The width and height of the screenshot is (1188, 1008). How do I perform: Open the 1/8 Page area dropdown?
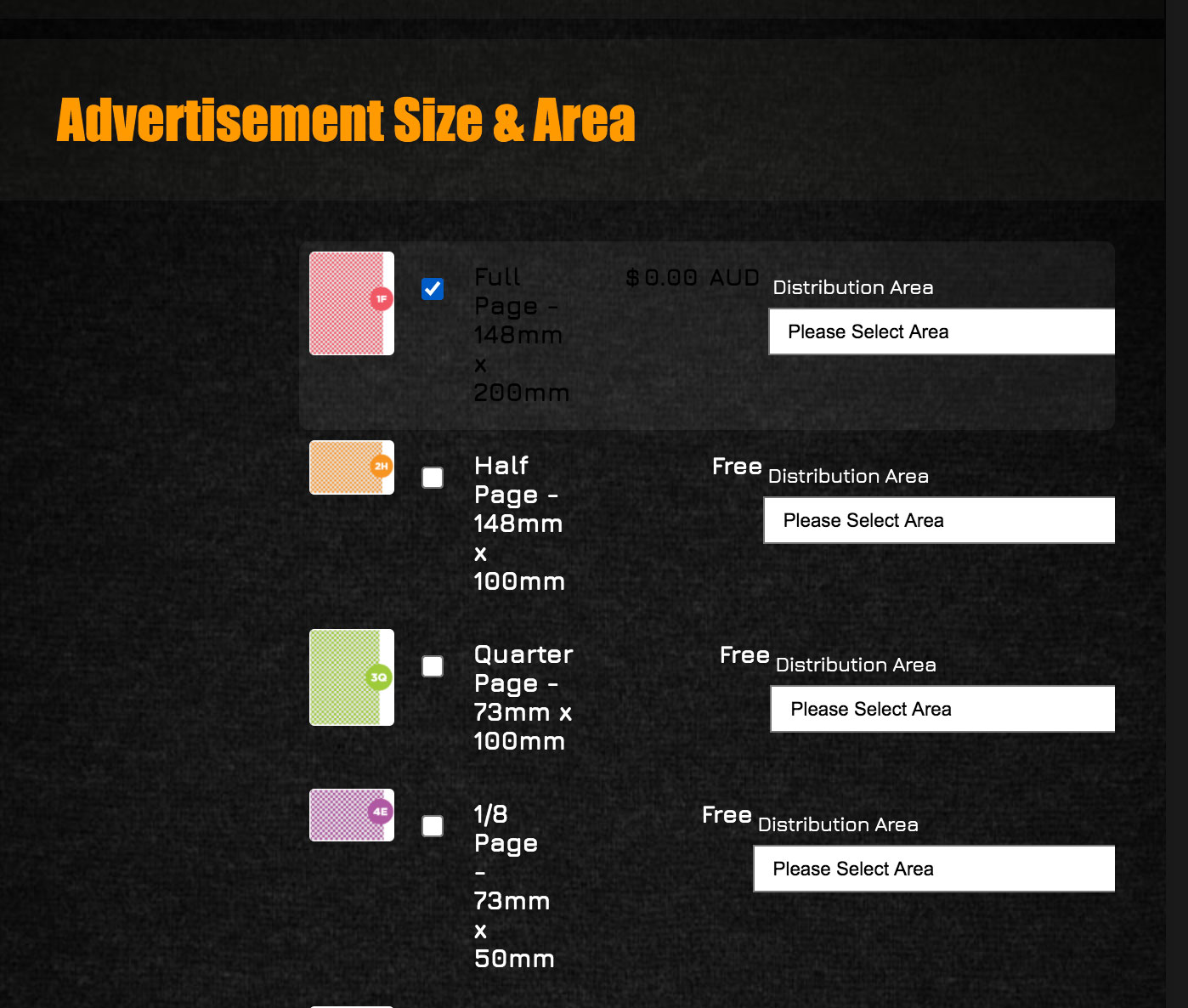pyautogui.click(x=933, y=869)
